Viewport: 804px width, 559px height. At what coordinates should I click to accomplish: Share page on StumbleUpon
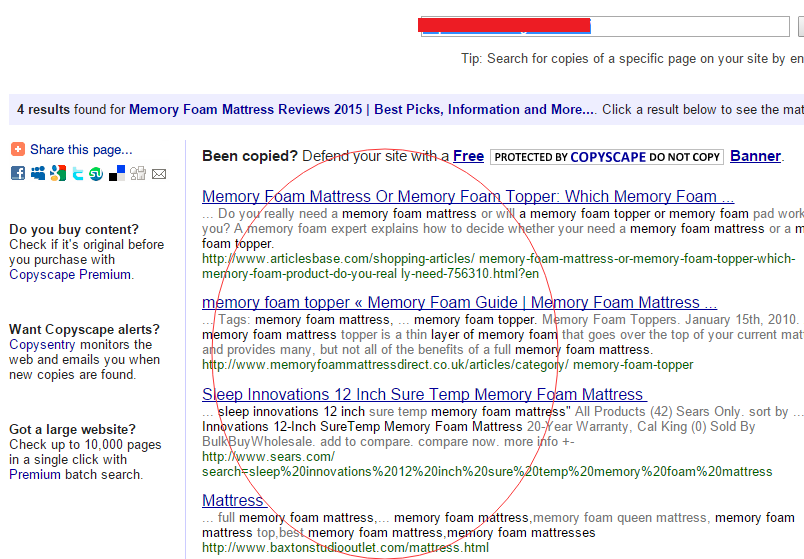[96, 174]
